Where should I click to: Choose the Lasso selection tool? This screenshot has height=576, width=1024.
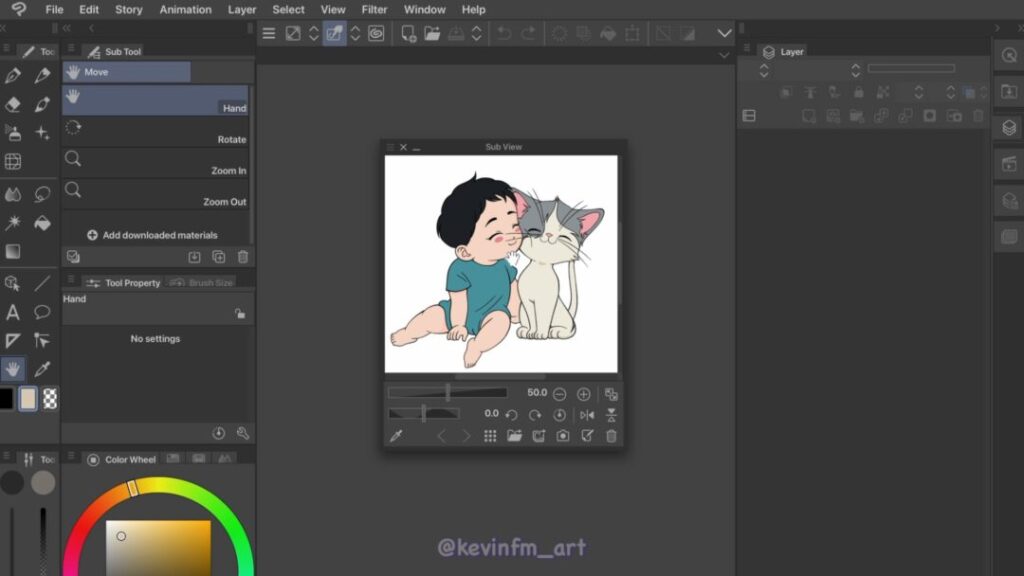[x=42, y=194]
